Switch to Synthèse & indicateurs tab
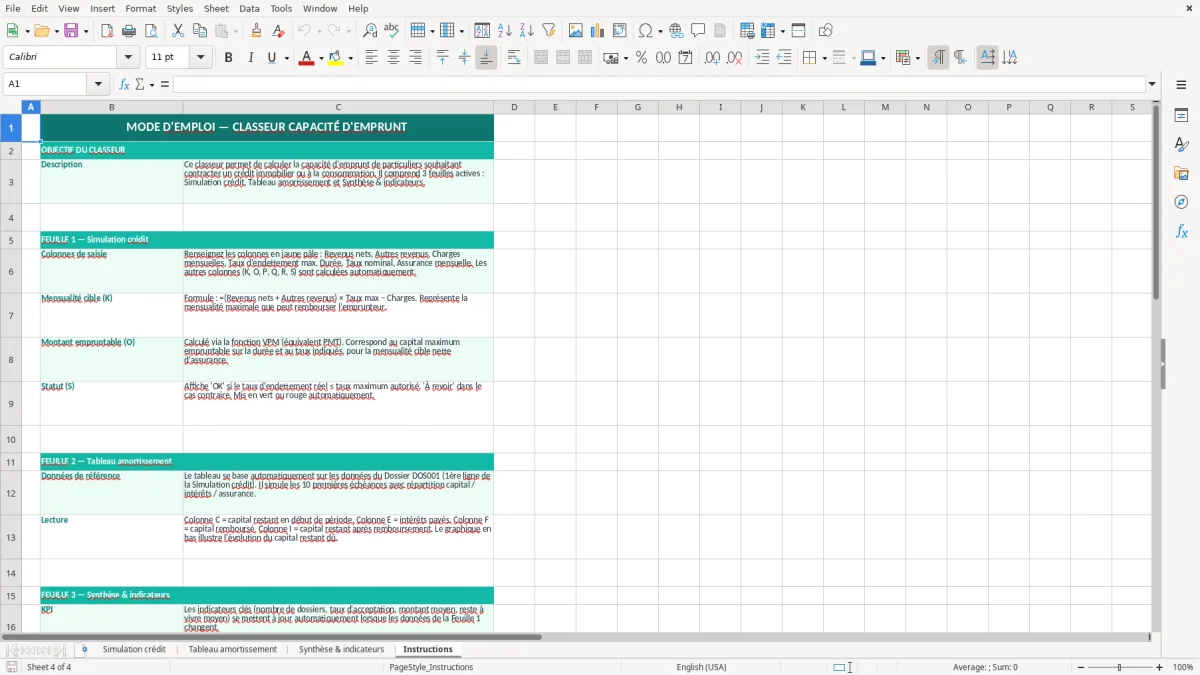The image size is (1200, 675). [x=341, y=649]
